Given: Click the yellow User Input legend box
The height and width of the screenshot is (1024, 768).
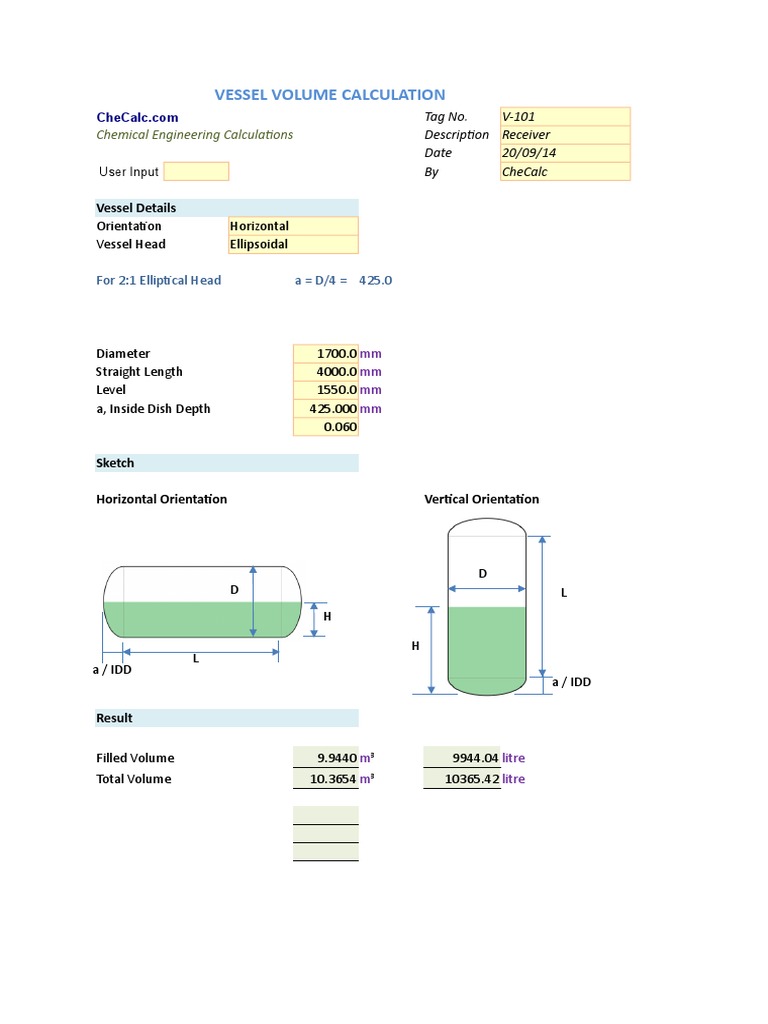Looking at the screenshot, I should [196, 172].
